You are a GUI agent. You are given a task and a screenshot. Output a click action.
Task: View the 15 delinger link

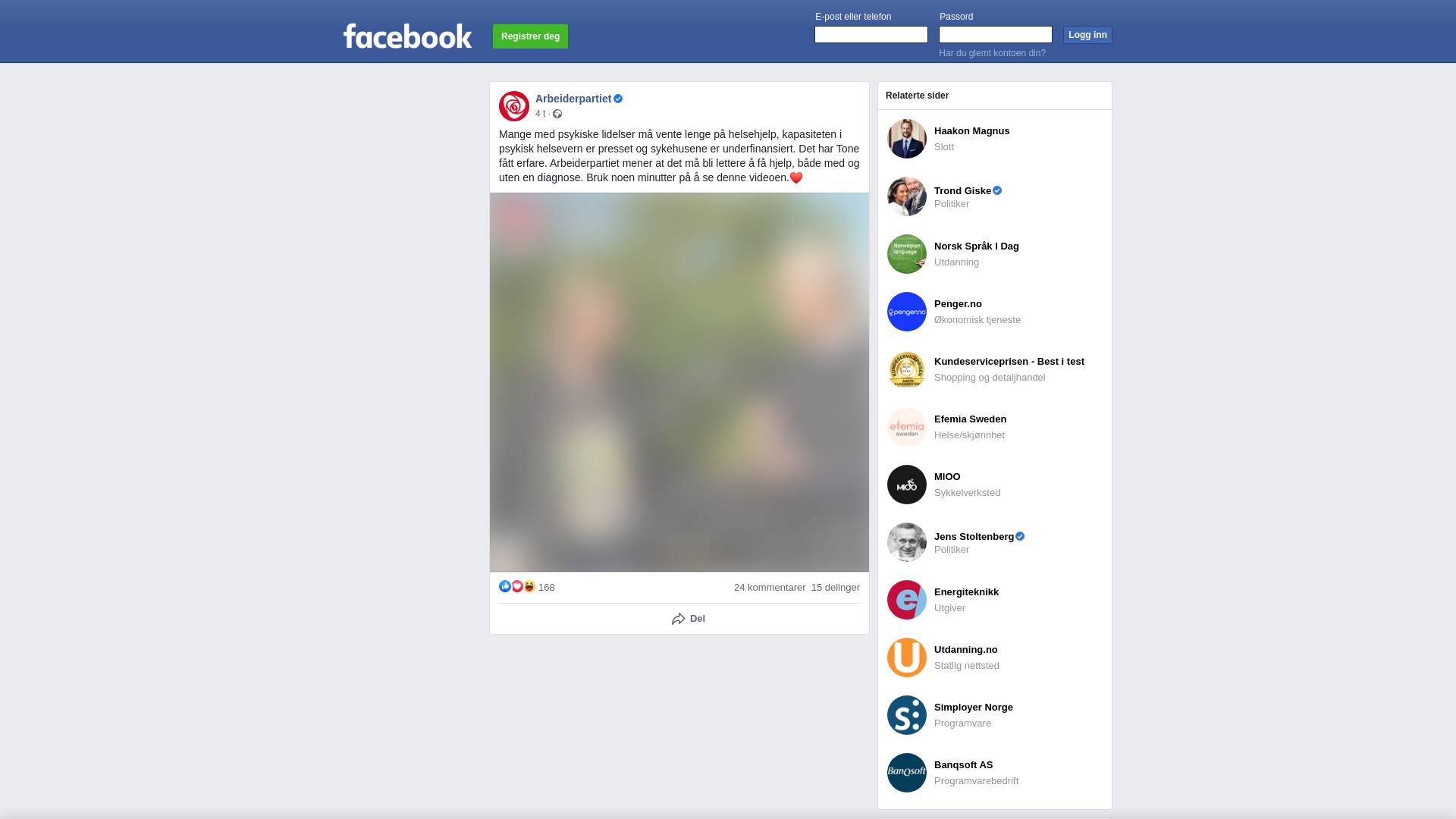(836, 588)
